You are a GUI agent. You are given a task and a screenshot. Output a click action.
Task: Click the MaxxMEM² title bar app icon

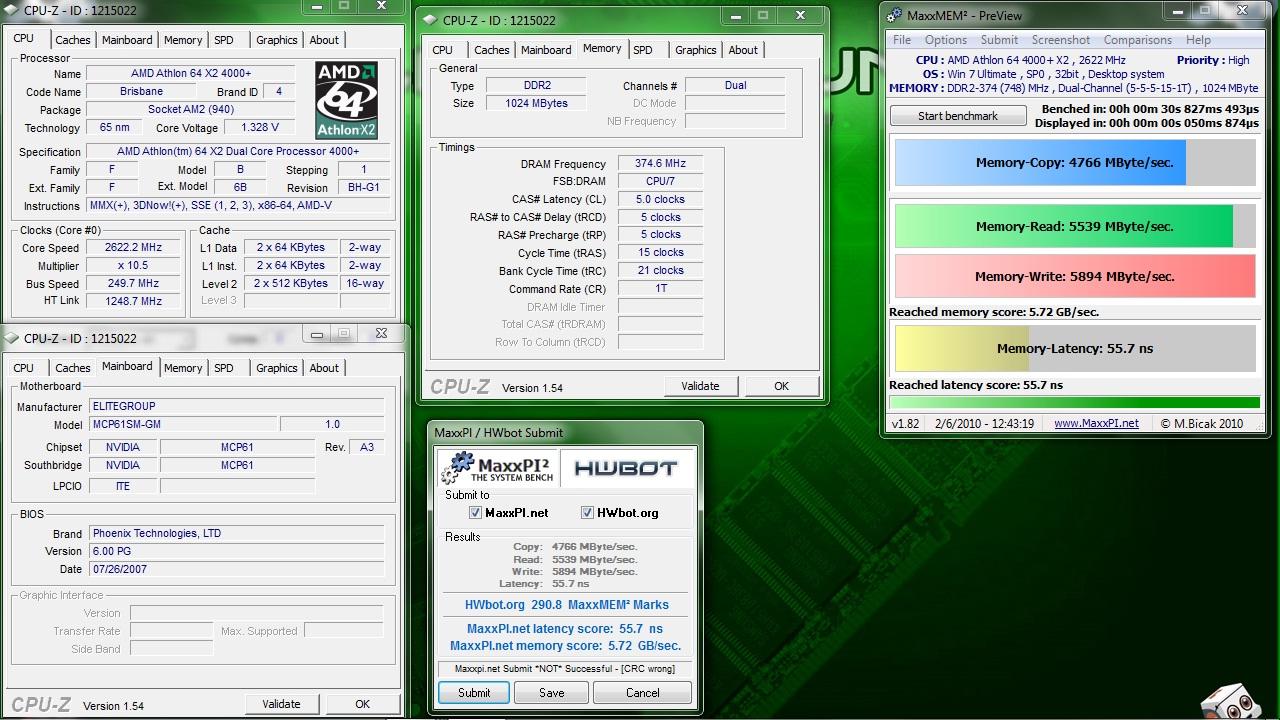point(893,15)
